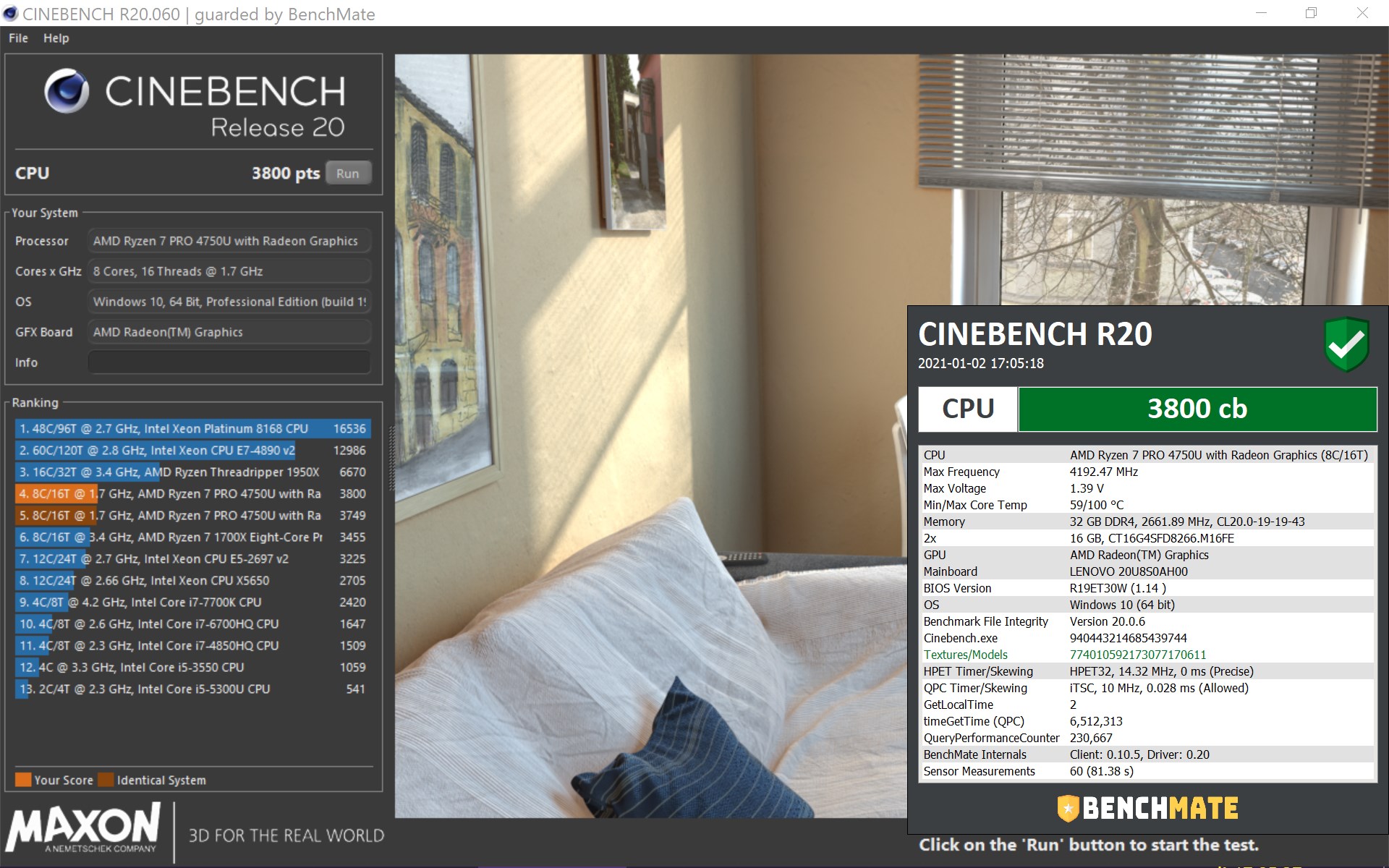Click the QPC Timer/Skewing value
Viewport: 1389px width, 868px height.
1159,688
